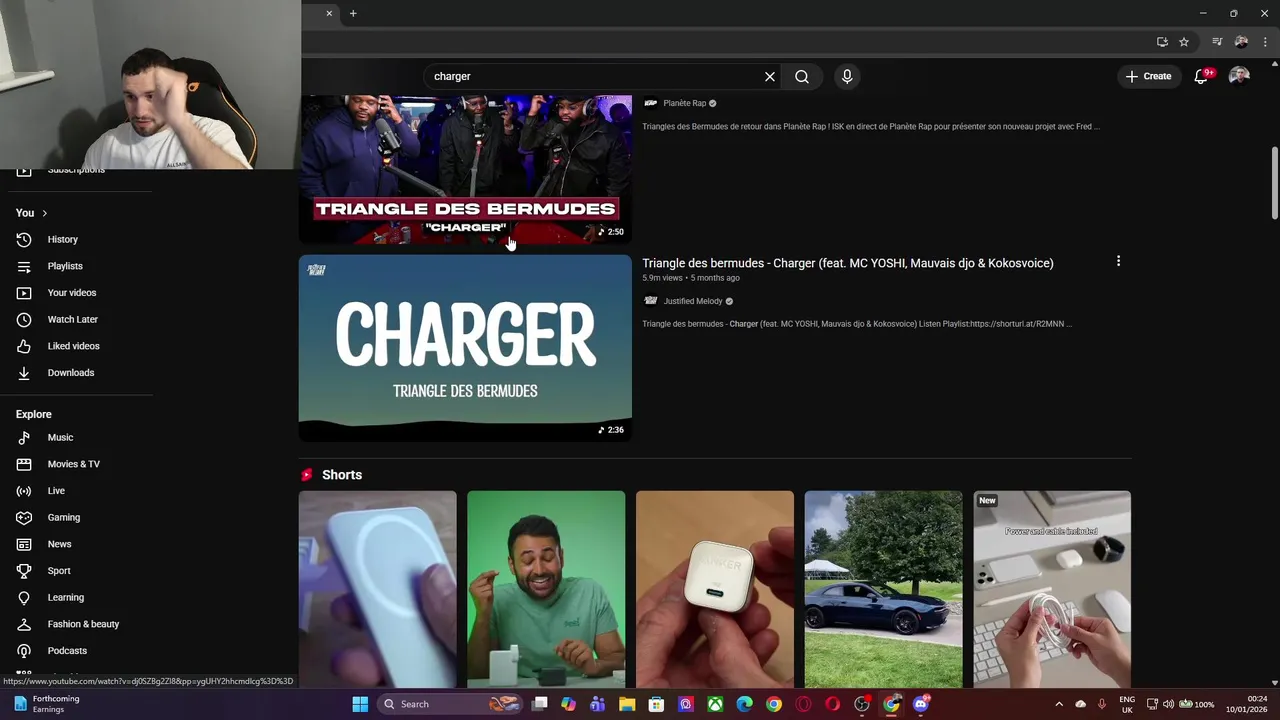This screenshot has height=720, width=1280.
Task: Open Playlists in the sidebar
Action: 65,266
